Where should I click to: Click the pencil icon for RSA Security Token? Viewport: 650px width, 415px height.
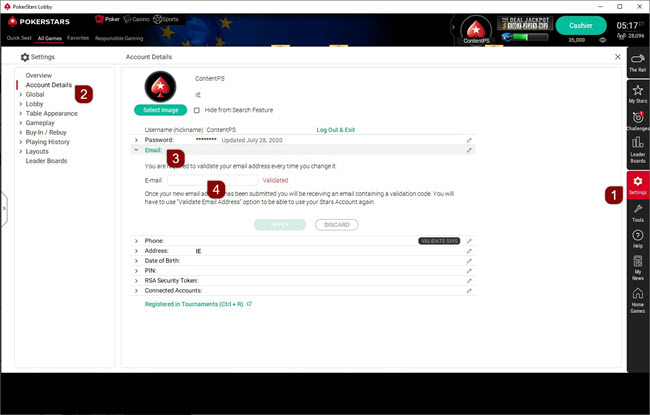[469, 281]
